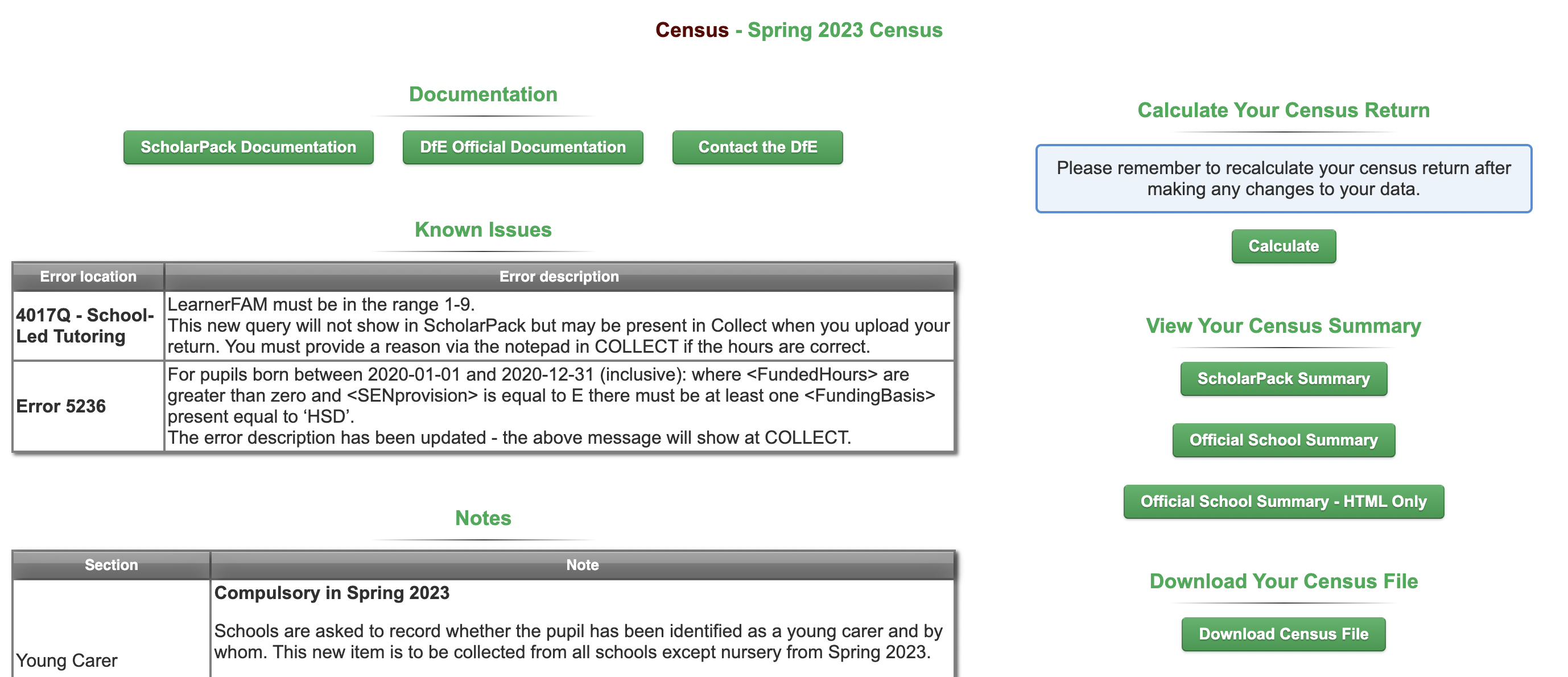Image resolution: width=1568 pixels, height=677 pixels.
Task: Click the Error 5236 row label
Action: click(x=61, y=406)
